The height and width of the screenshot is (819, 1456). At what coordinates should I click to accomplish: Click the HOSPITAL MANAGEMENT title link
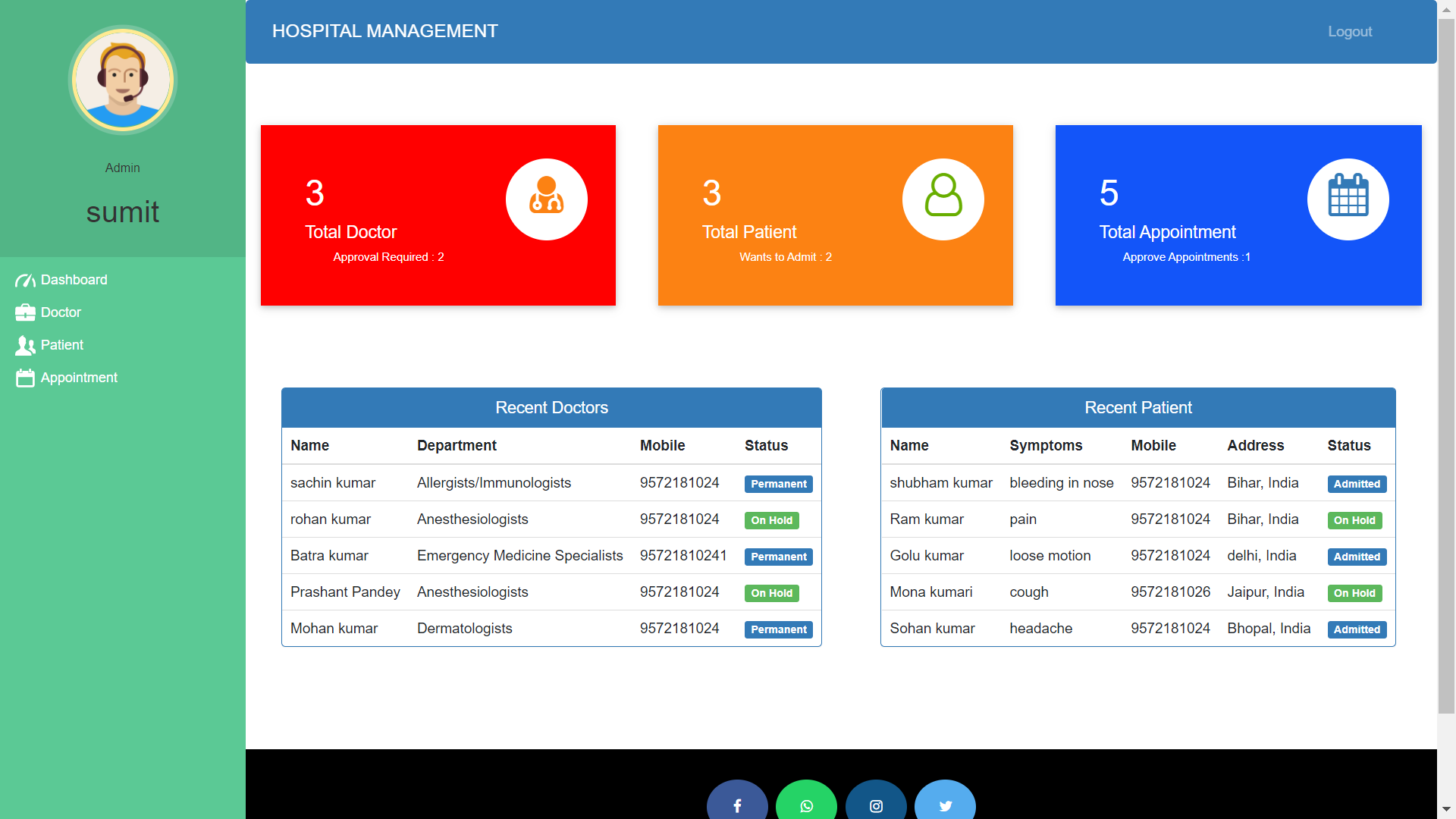click(x=384, y=31)
